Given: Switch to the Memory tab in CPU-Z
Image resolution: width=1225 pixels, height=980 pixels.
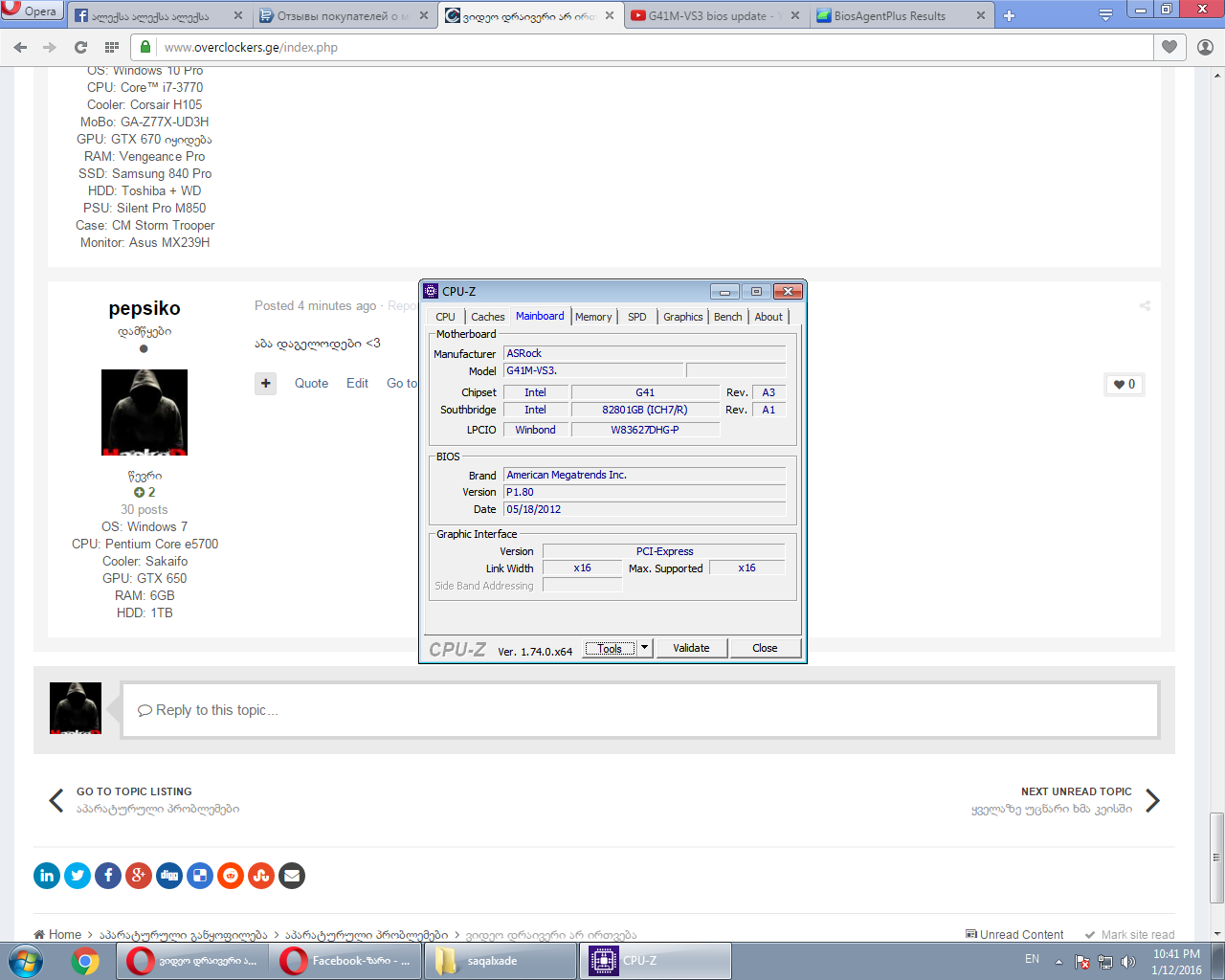Looking at the screenshot, I should (593, 317).
